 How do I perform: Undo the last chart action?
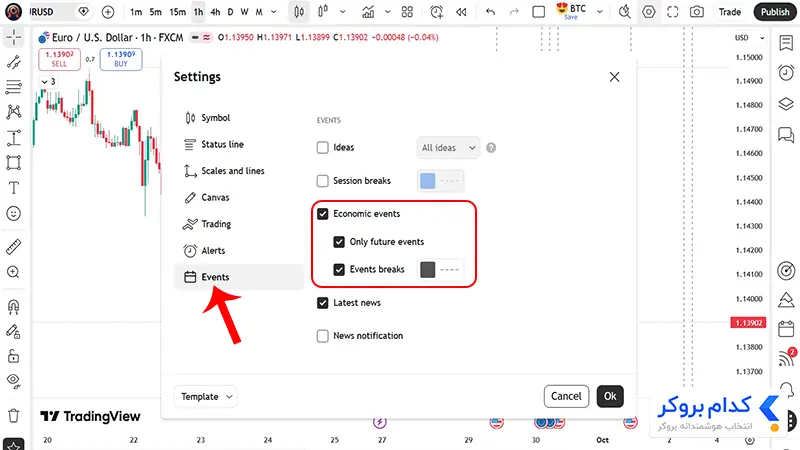[490, 12]
